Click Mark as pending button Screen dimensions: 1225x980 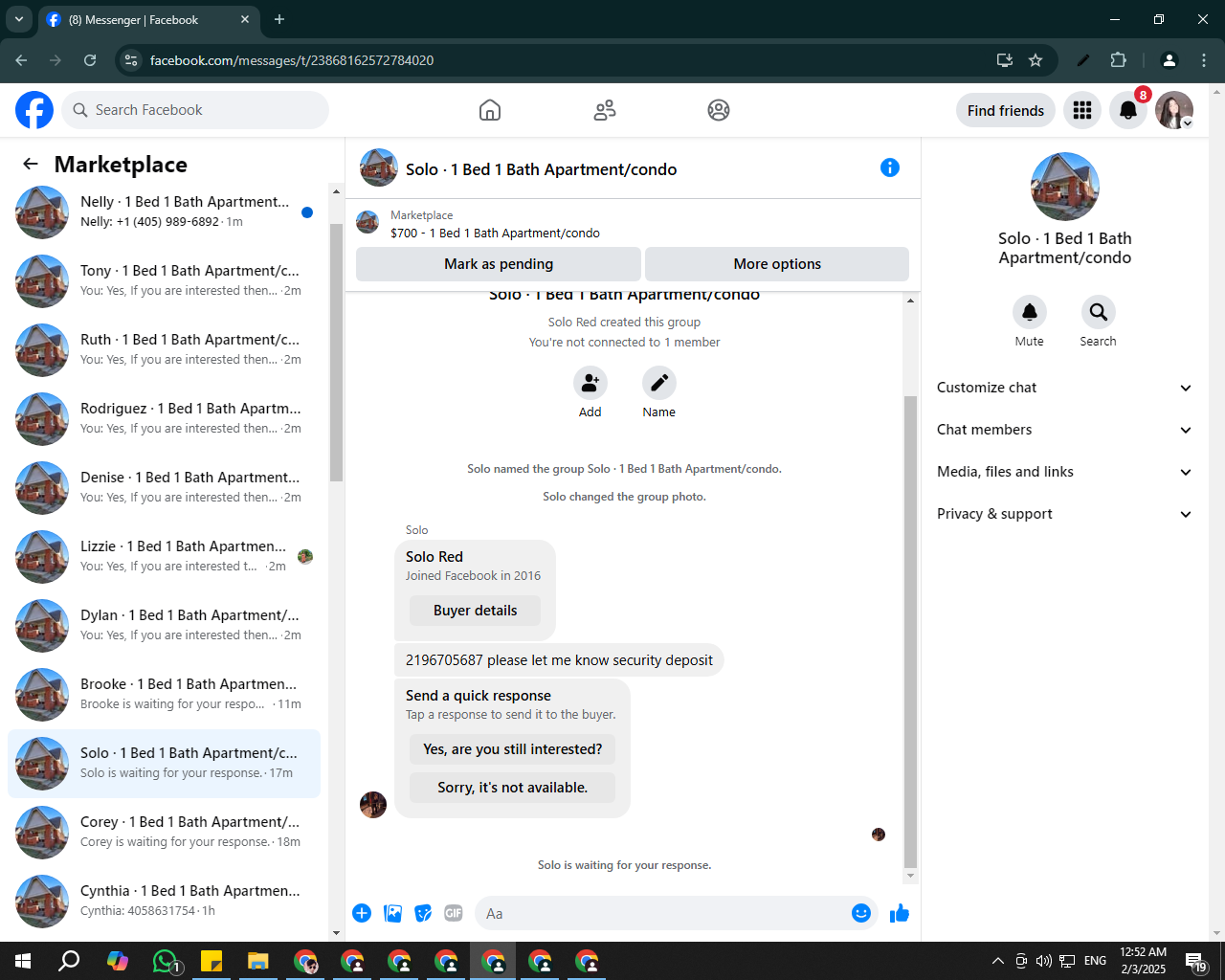pos(499,264)
